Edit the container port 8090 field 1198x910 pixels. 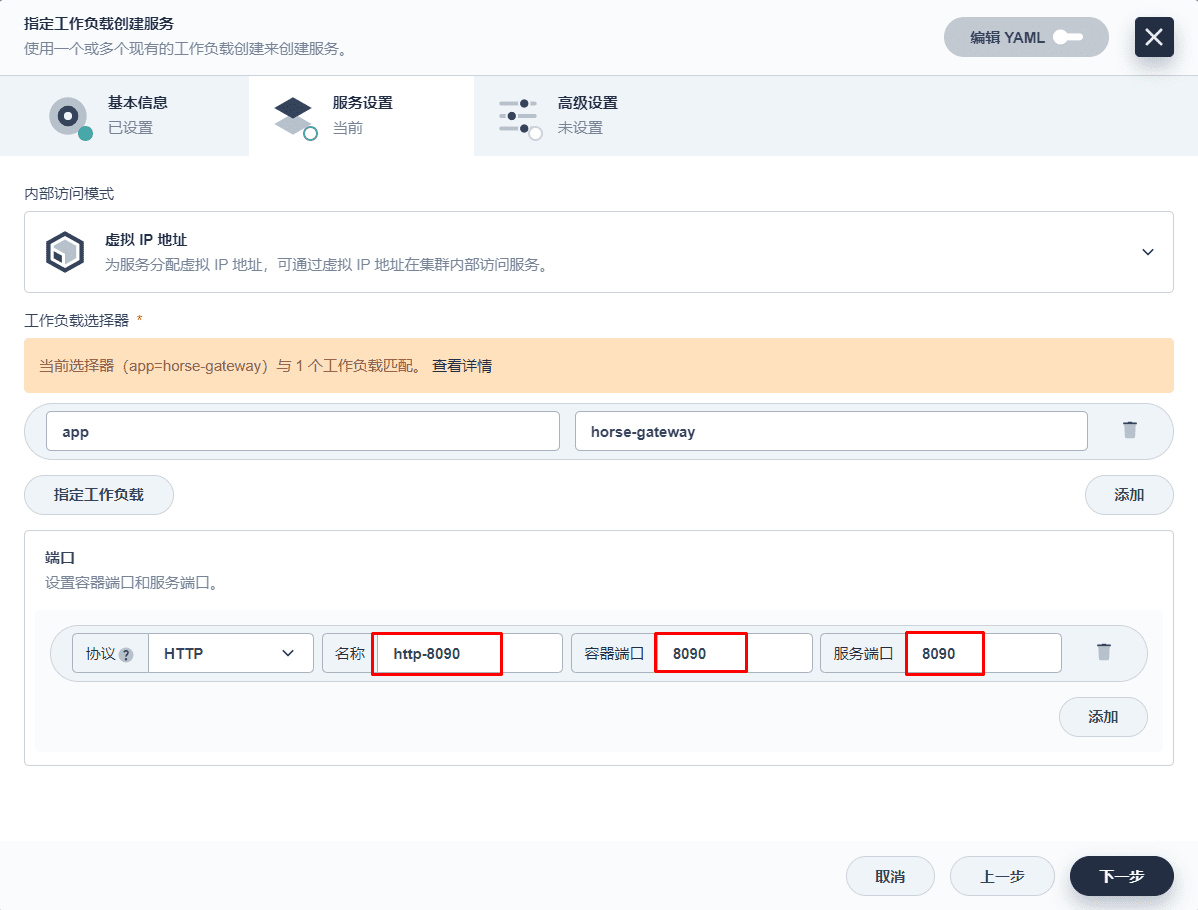(x=733, y=653)
